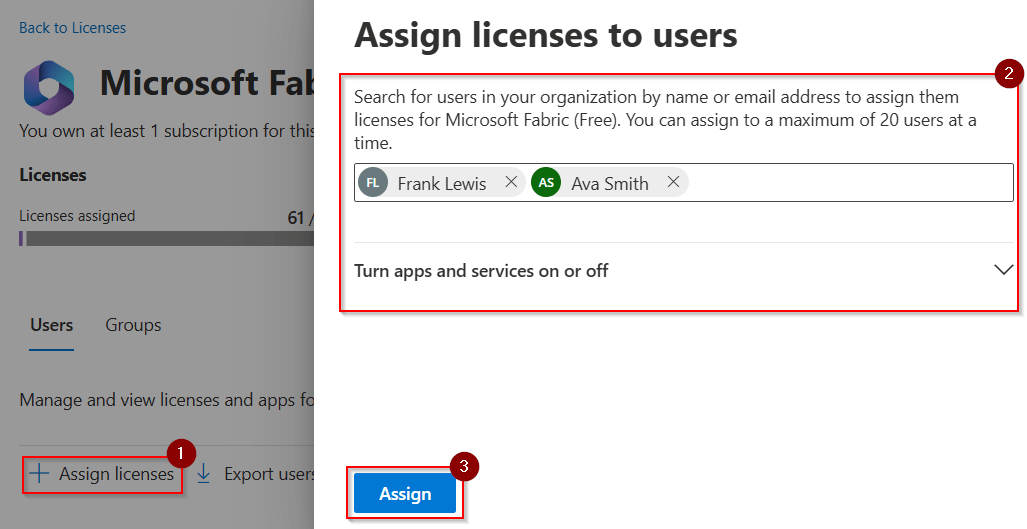Click the download arrow icon for Export users
The height and width of the screenshot is (529, 1027).
point(204,474)
